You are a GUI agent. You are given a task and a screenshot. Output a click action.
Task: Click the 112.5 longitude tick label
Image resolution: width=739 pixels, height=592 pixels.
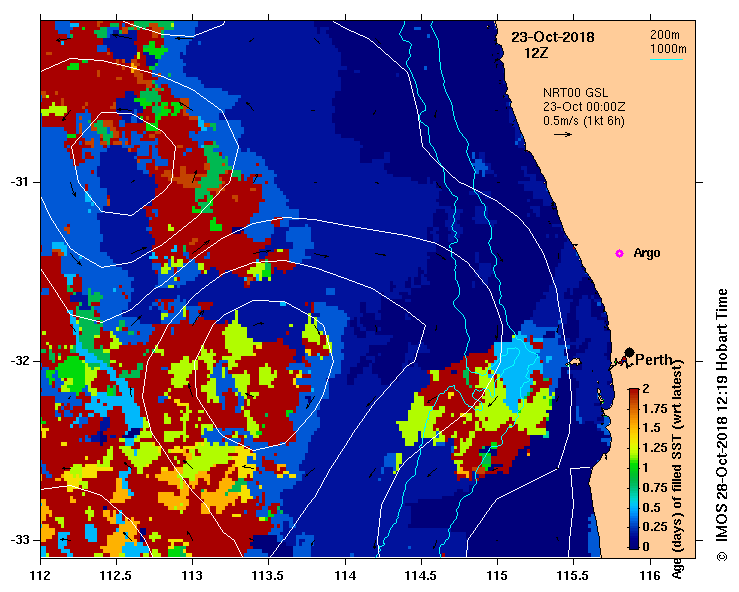pos(116,576)
